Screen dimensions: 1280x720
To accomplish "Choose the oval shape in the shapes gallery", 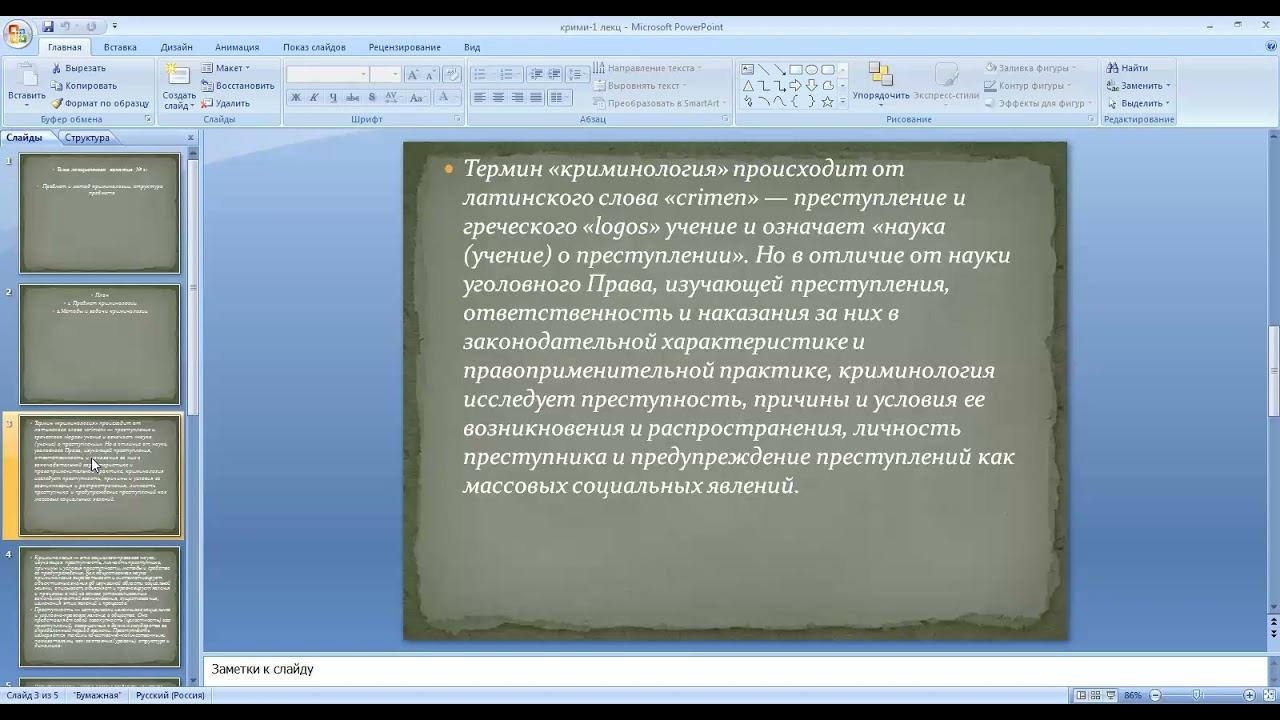I will (812, 69).
